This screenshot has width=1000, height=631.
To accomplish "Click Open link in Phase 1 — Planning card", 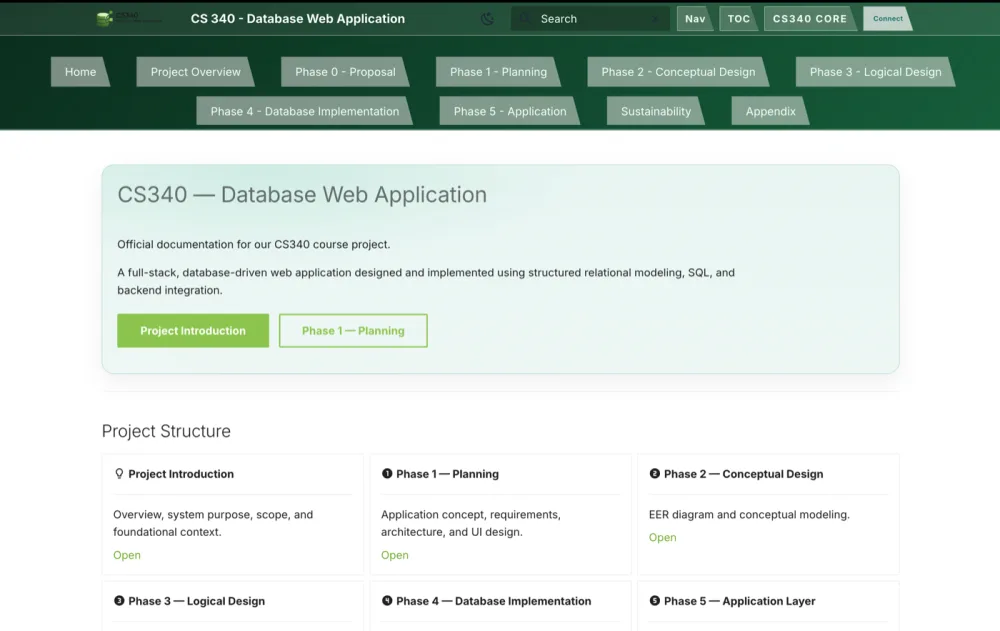I will click(x=395, y=555).
